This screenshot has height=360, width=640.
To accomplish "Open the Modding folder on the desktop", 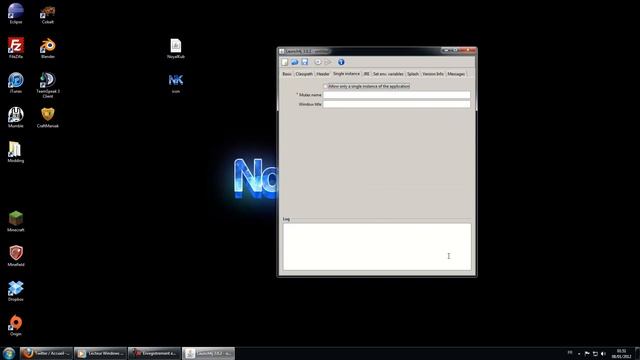I will coord(16,152).
